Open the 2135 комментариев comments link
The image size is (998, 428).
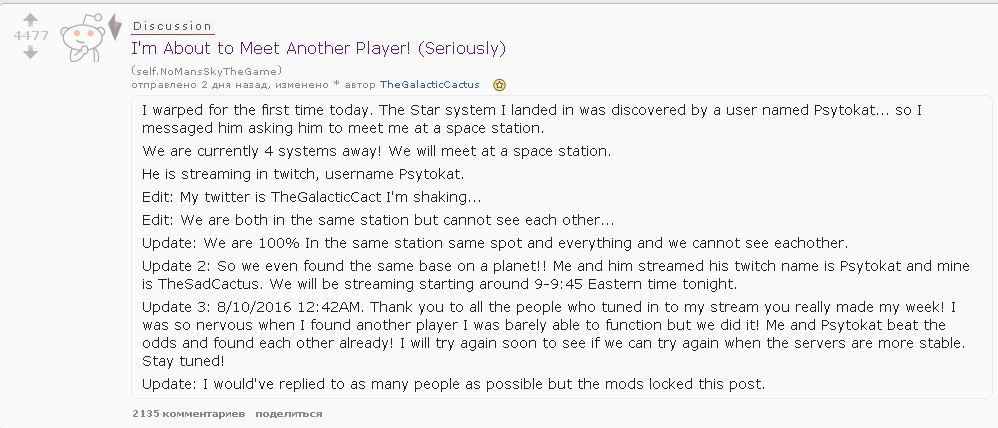tap(187, 413)
